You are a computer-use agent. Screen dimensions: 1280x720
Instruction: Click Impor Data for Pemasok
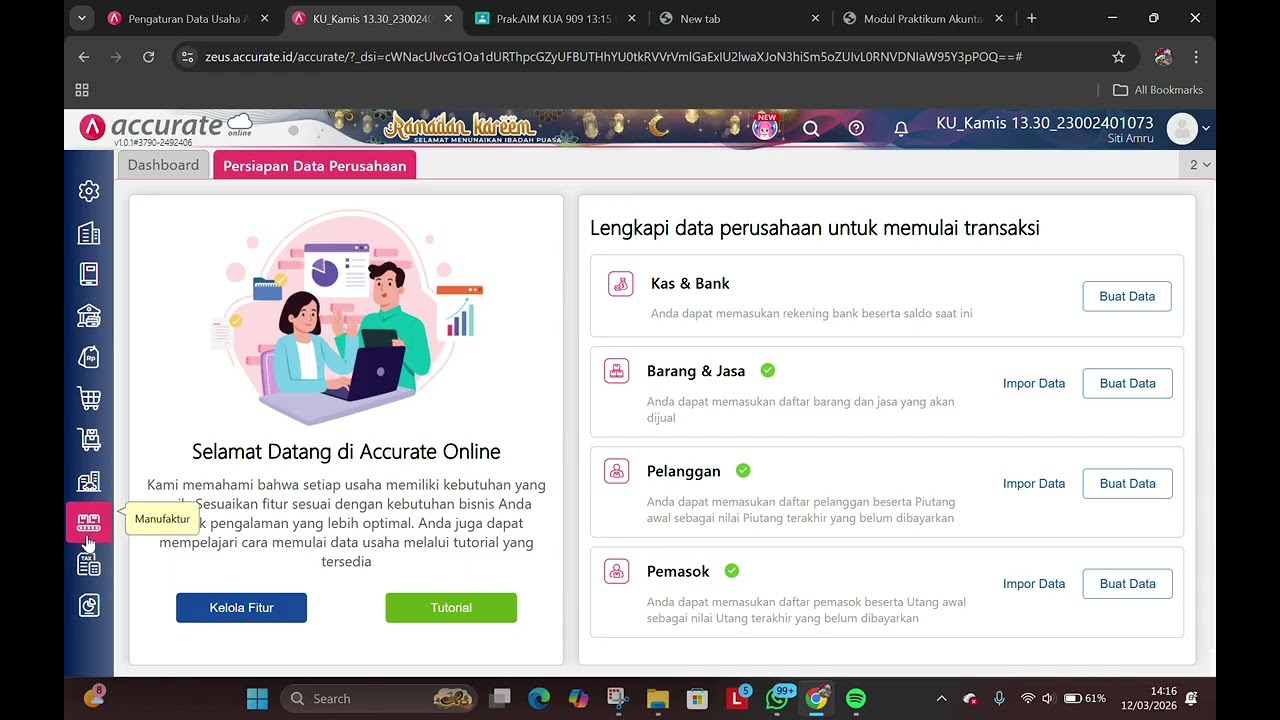(1034, 583)
